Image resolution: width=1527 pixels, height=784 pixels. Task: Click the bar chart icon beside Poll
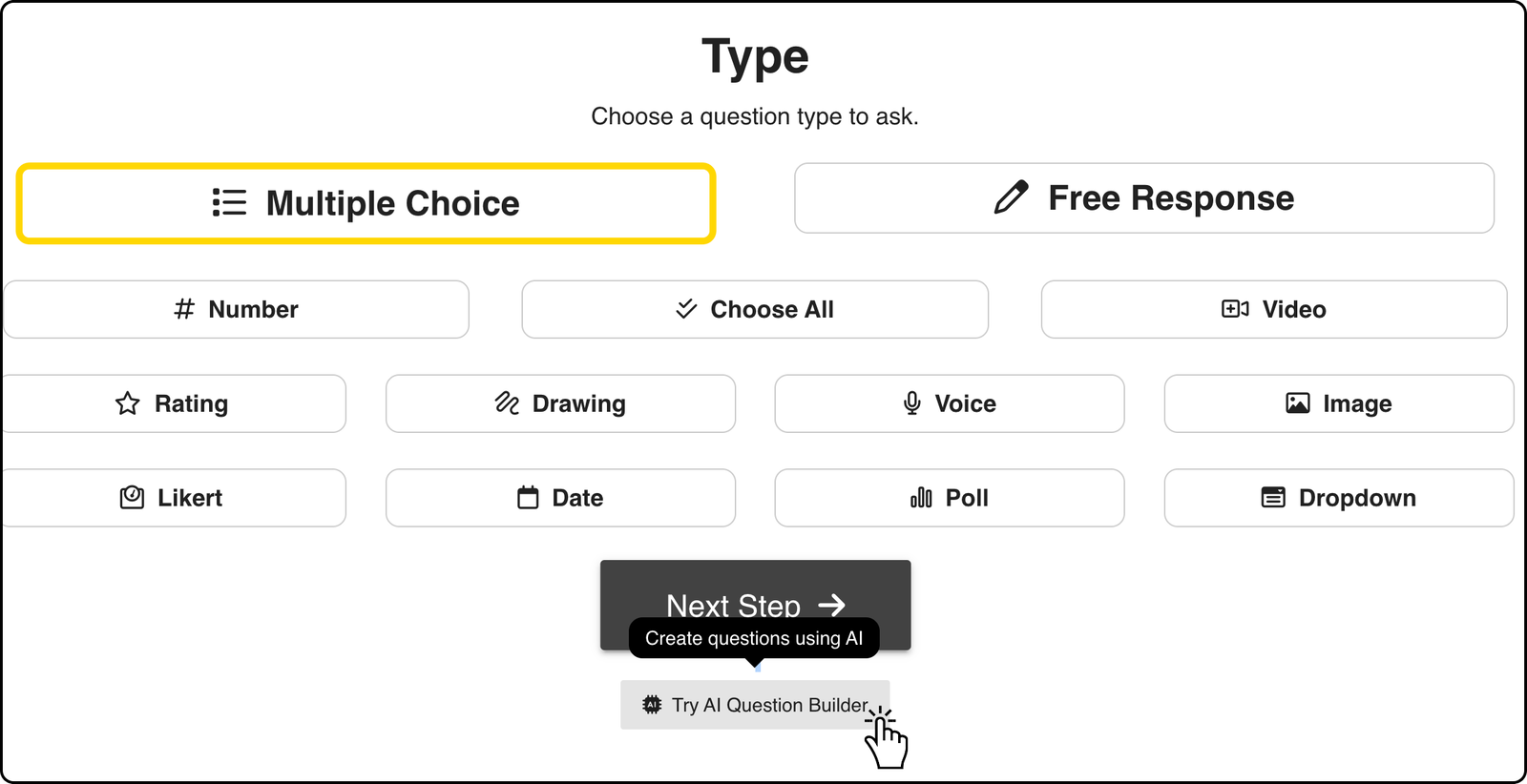[x=921, y=498]
